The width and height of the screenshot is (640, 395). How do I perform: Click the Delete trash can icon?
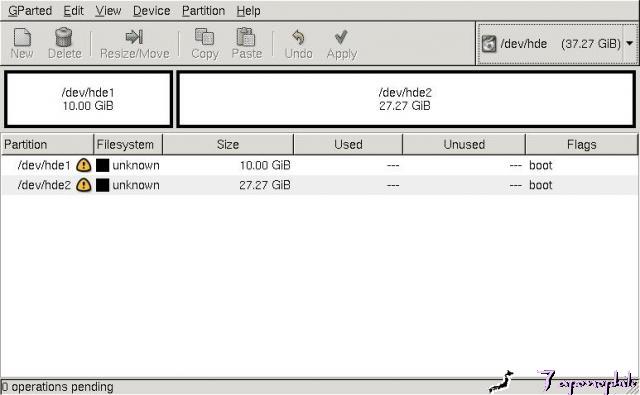pyautogui.click(x=64, y=37)
